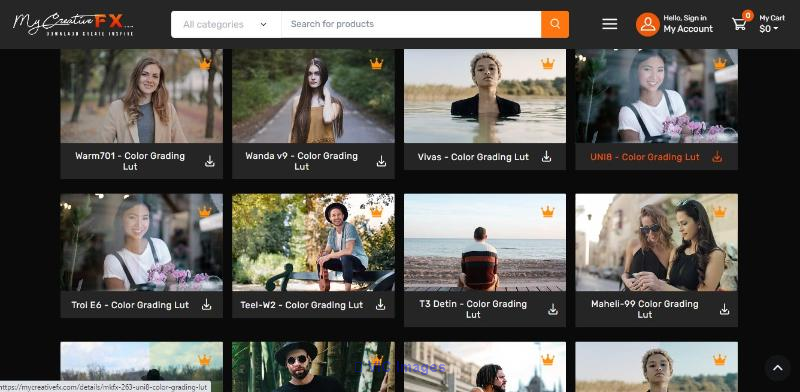800x392 pixels.
Task: Click crown badge on Troi E6 thumbnail
Action: 205,211
